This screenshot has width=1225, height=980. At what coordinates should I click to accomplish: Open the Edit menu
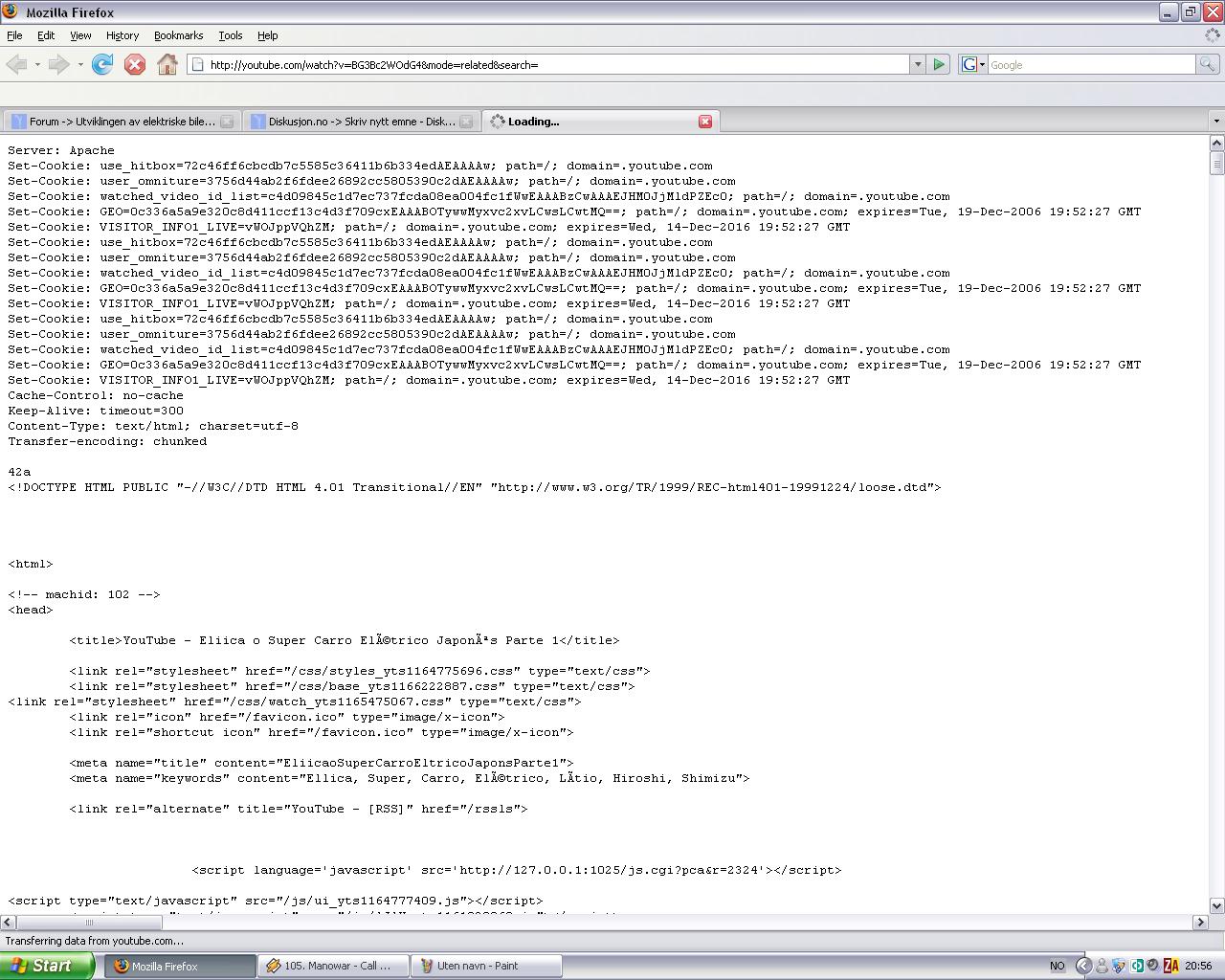pyautogui.click(x=46, y=35)
